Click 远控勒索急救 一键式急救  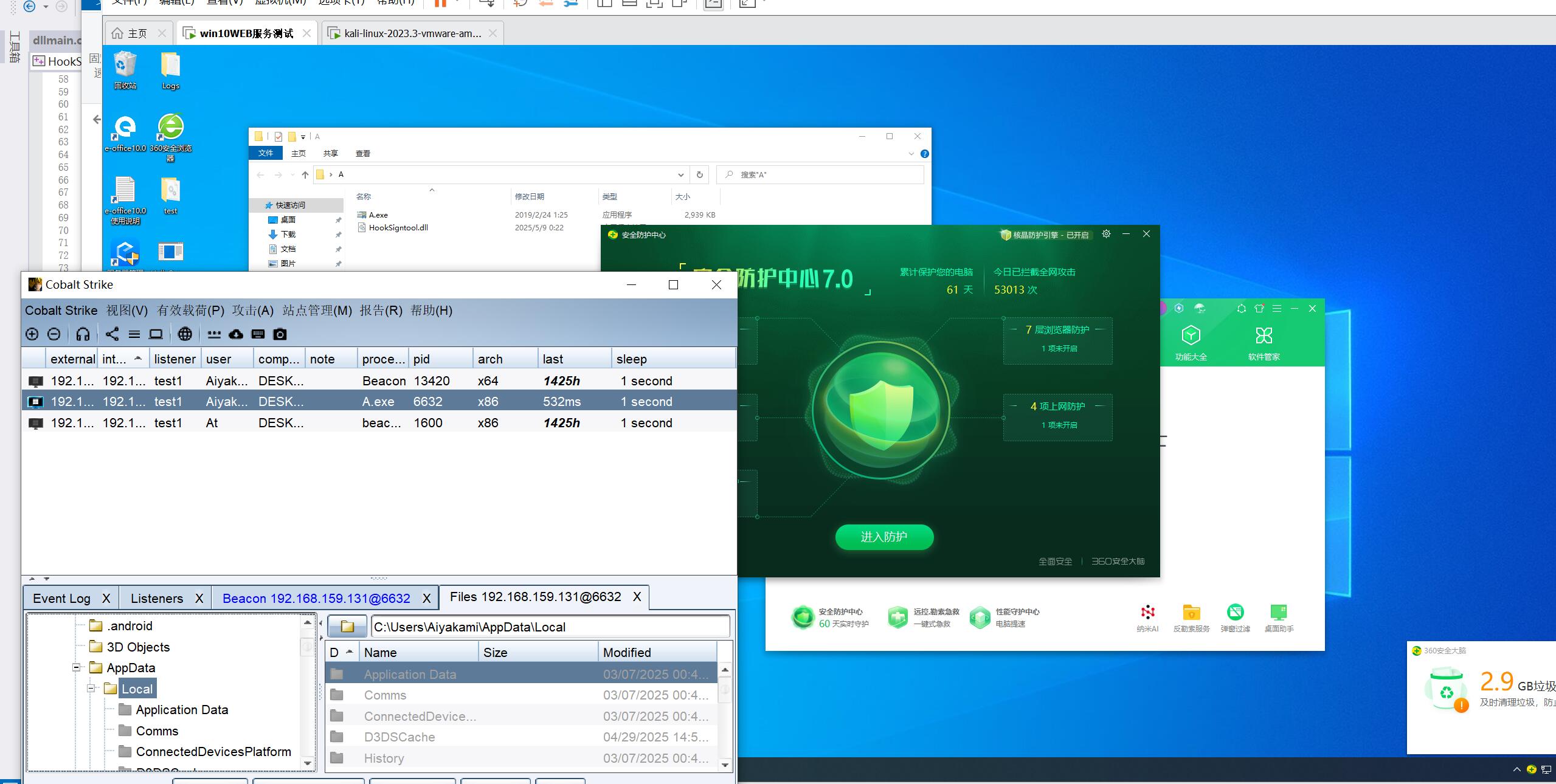pos(923,617)
